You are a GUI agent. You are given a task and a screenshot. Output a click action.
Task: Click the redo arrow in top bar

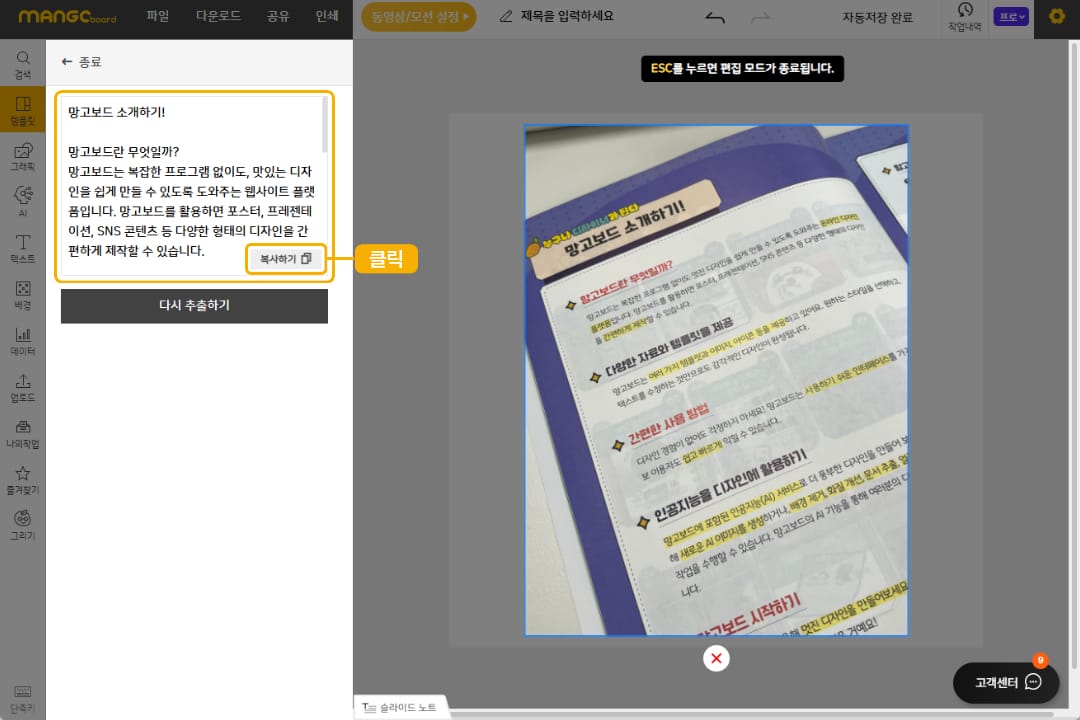[x=760, y=17]
